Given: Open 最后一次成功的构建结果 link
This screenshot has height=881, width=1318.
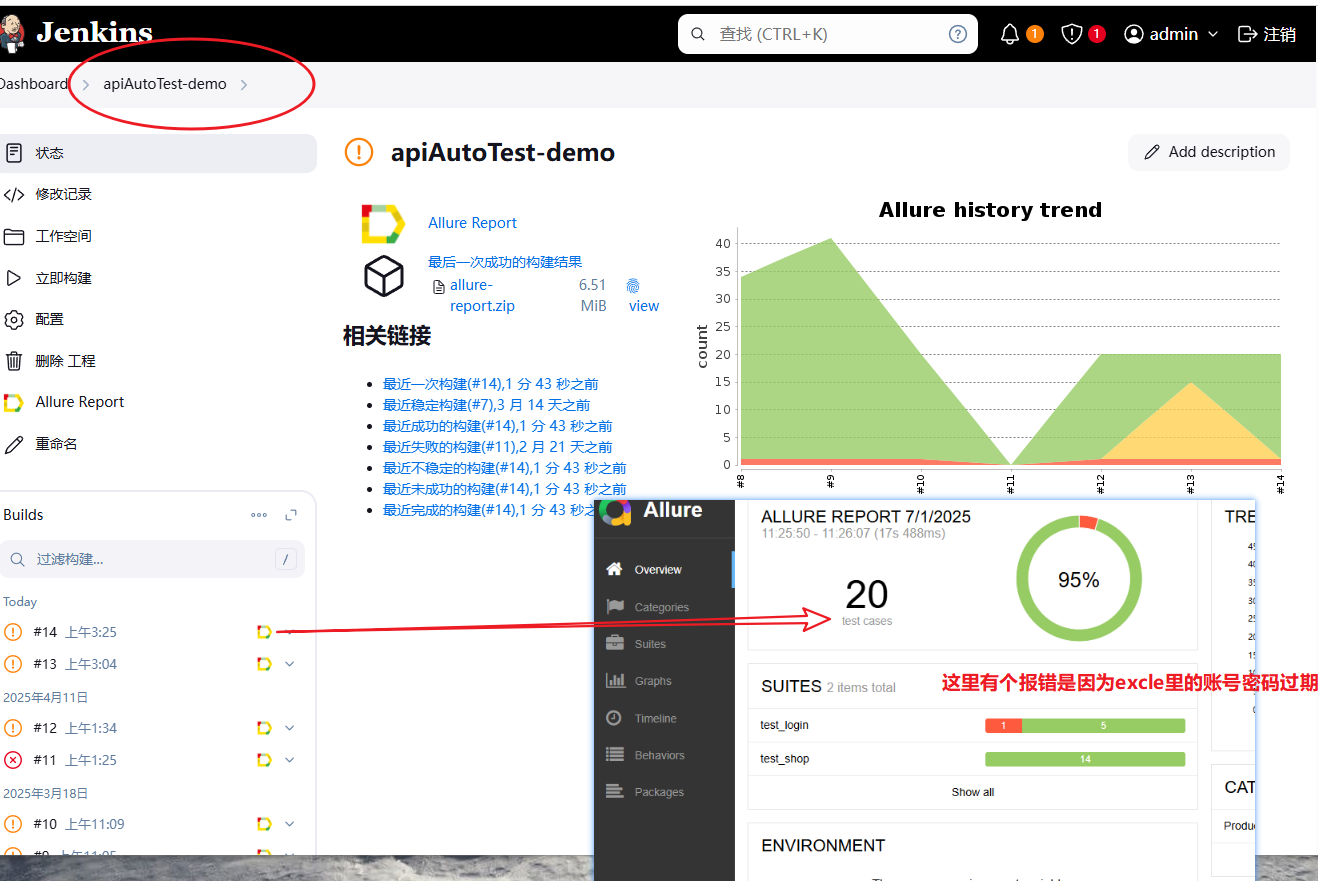Looking at the screenshot, I should tap(505, 262).
